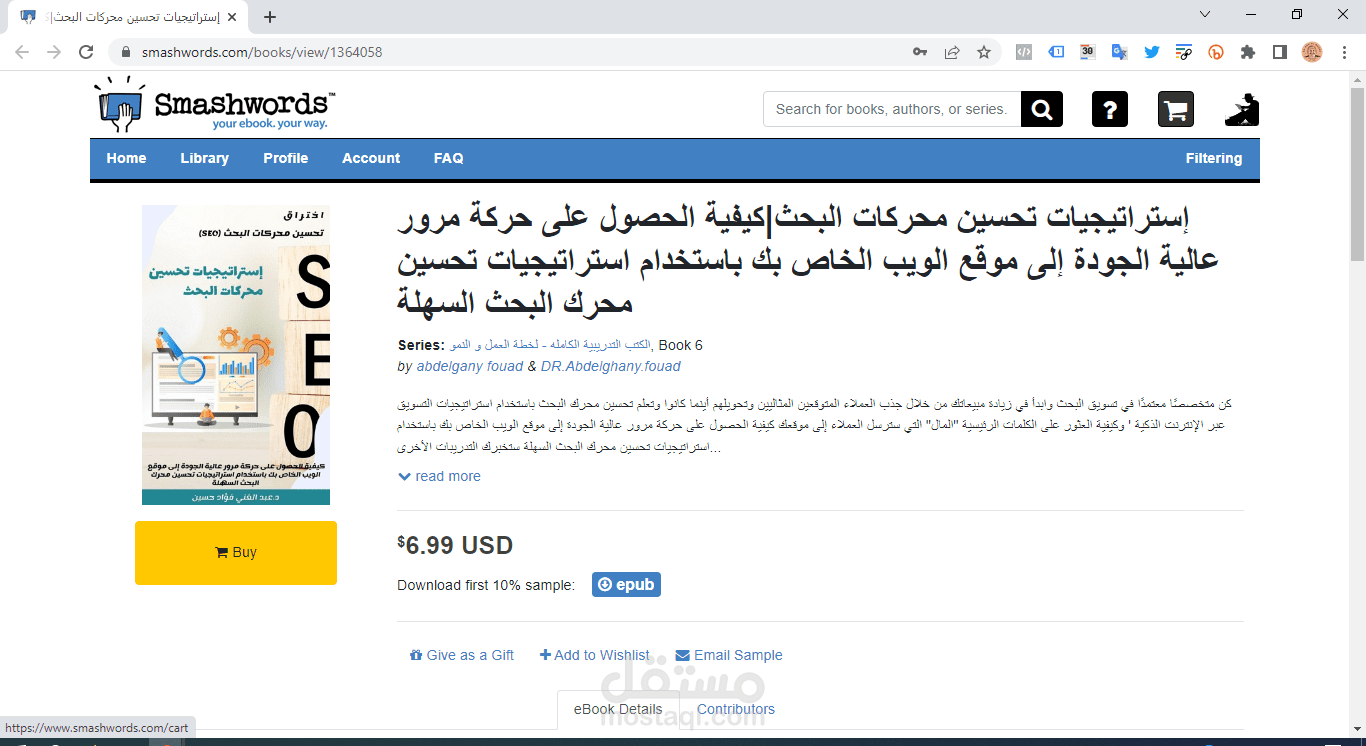The width and height of the screenshot is (1366, 746).
Task: Open the shopping cart icon
Action: tap(1176, 109)
